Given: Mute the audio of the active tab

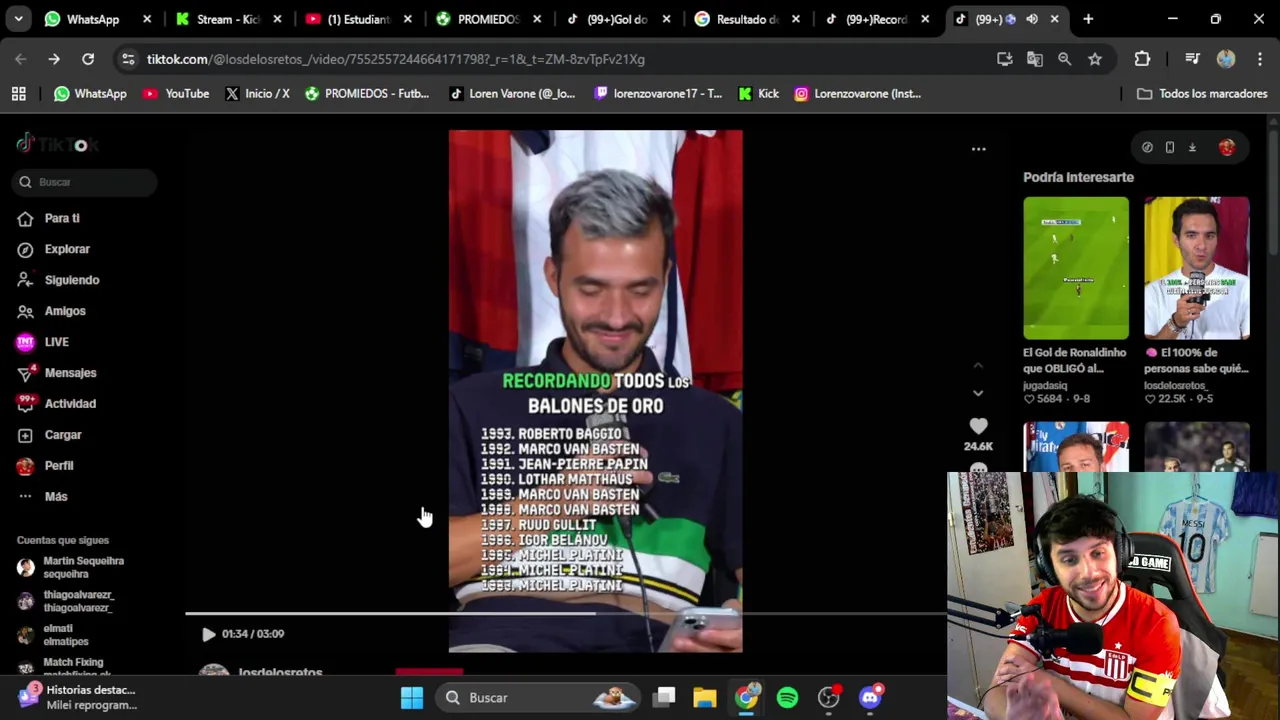Looking at the screenshot, I should [x=1032, y=19].
